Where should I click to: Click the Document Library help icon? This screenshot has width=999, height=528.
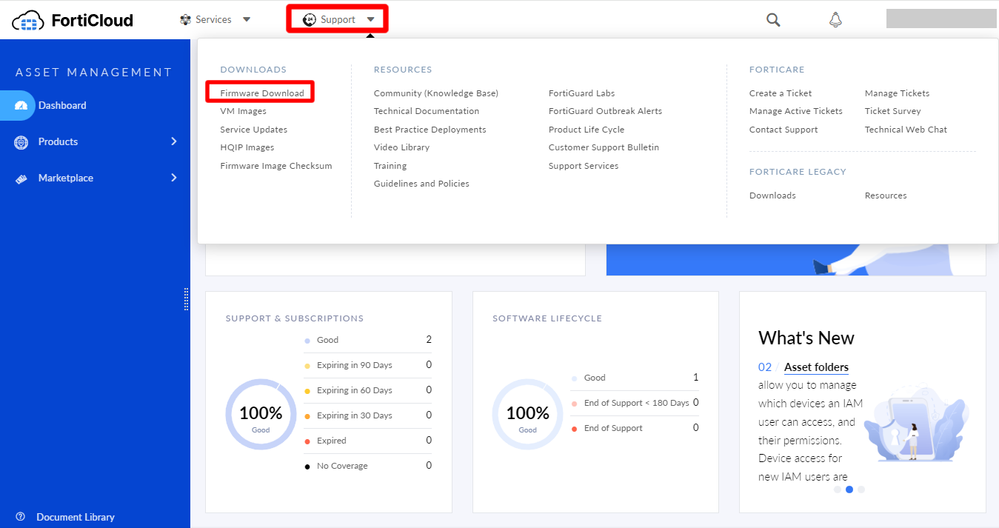coord(20,517)
